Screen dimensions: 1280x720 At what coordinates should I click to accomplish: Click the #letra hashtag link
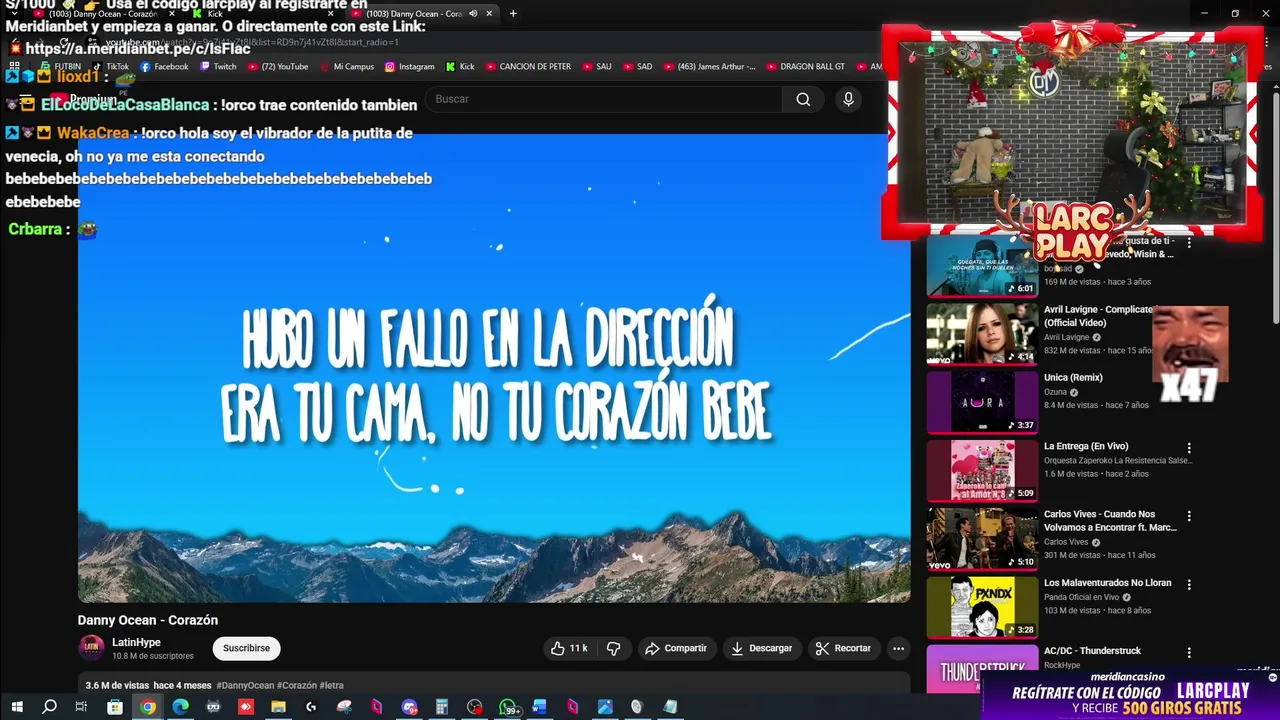[331, 685]
